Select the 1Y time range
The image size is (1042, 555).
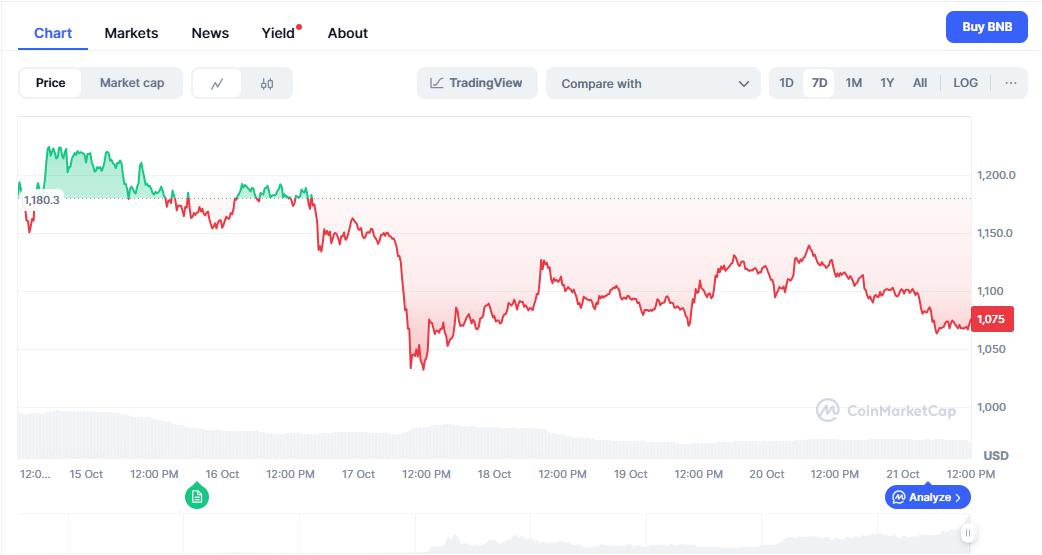coord(886,83)
